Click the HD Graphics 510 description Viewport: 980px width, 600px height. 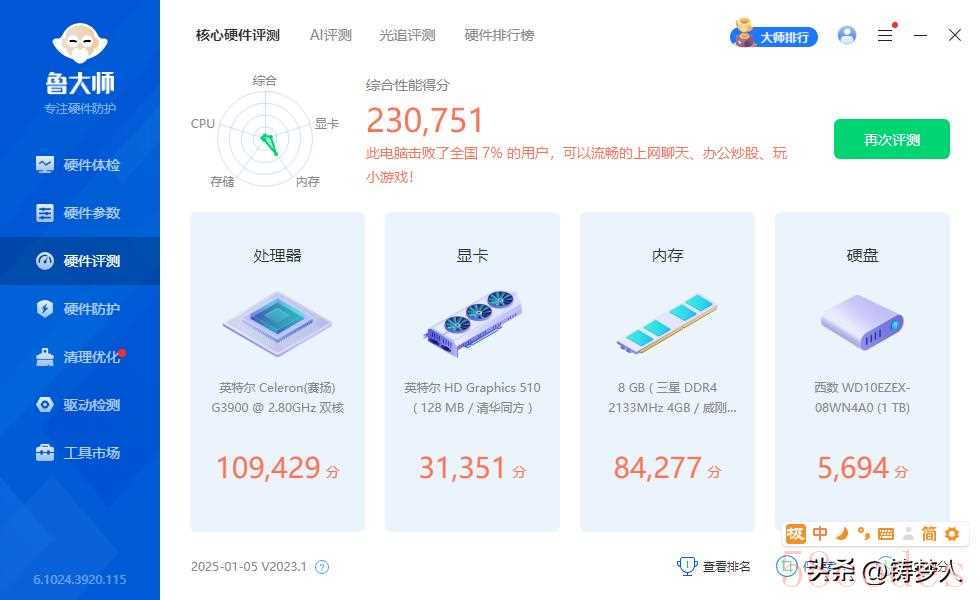472,398
